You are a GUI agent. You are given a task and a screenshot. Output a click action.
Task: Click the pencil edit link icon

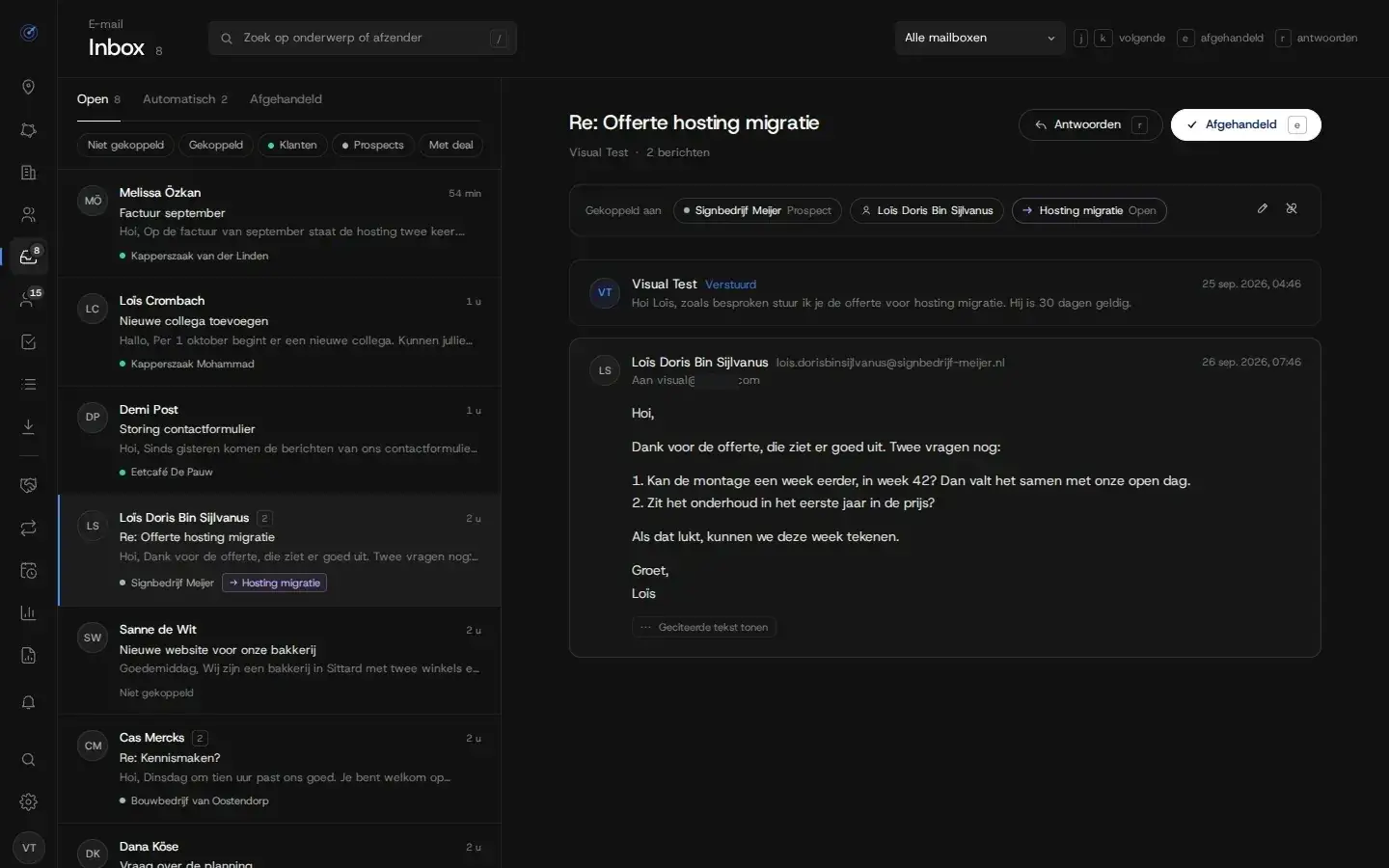(x=1263, y=208)
